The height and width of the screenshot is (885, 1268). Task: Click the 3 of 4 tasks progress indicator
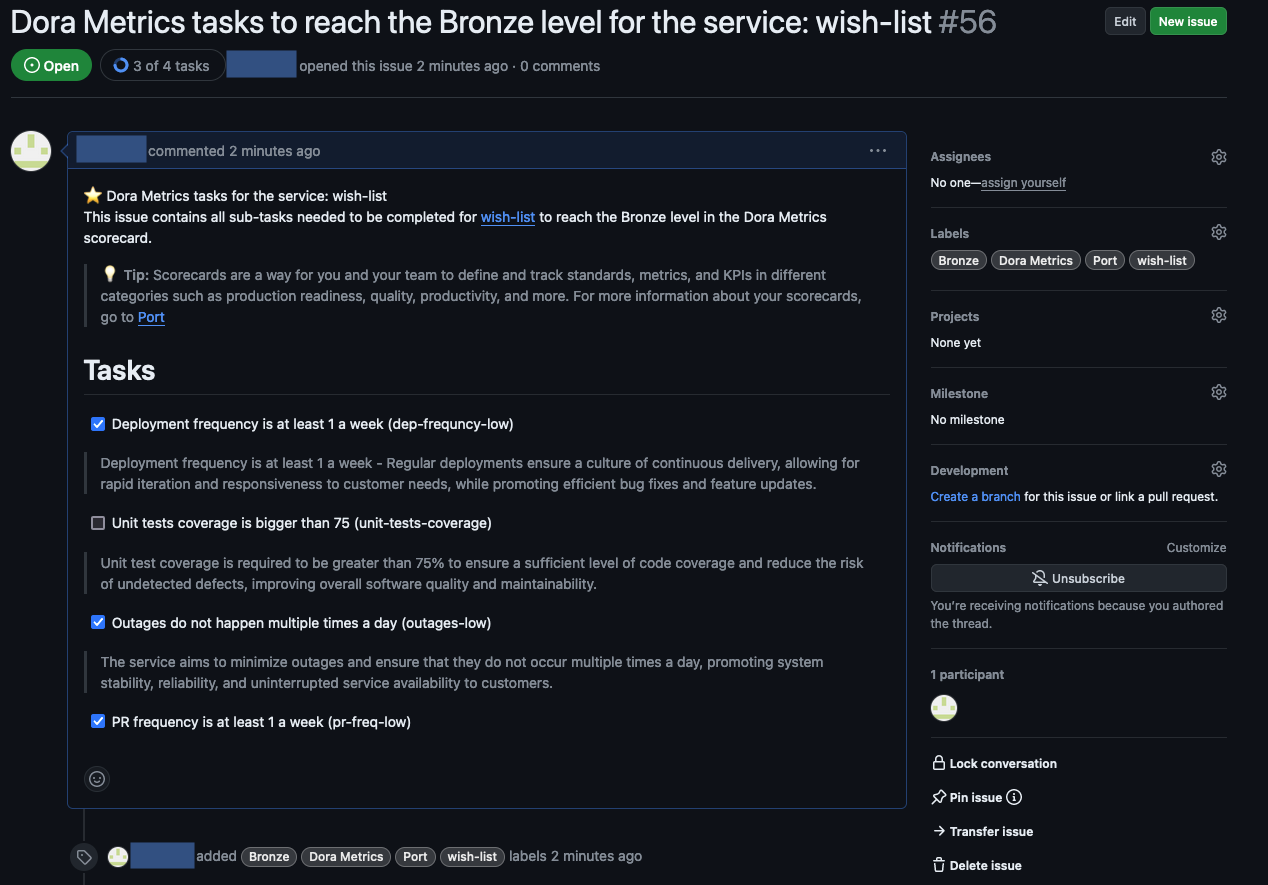coord(162,66)
